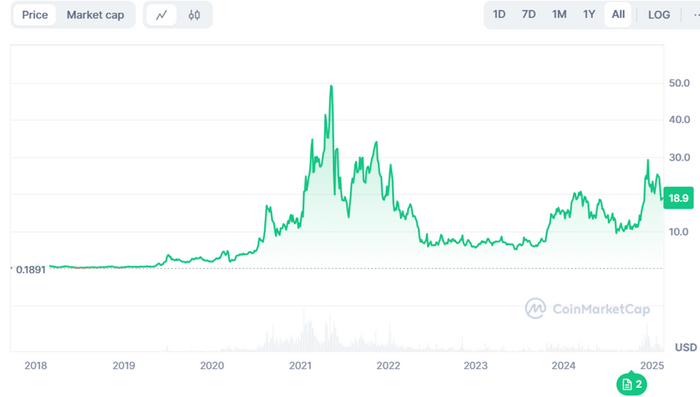700x397 pixels.
Task: Open the news events marker badge
Action: pyautogui.click(x=632, y=384)
